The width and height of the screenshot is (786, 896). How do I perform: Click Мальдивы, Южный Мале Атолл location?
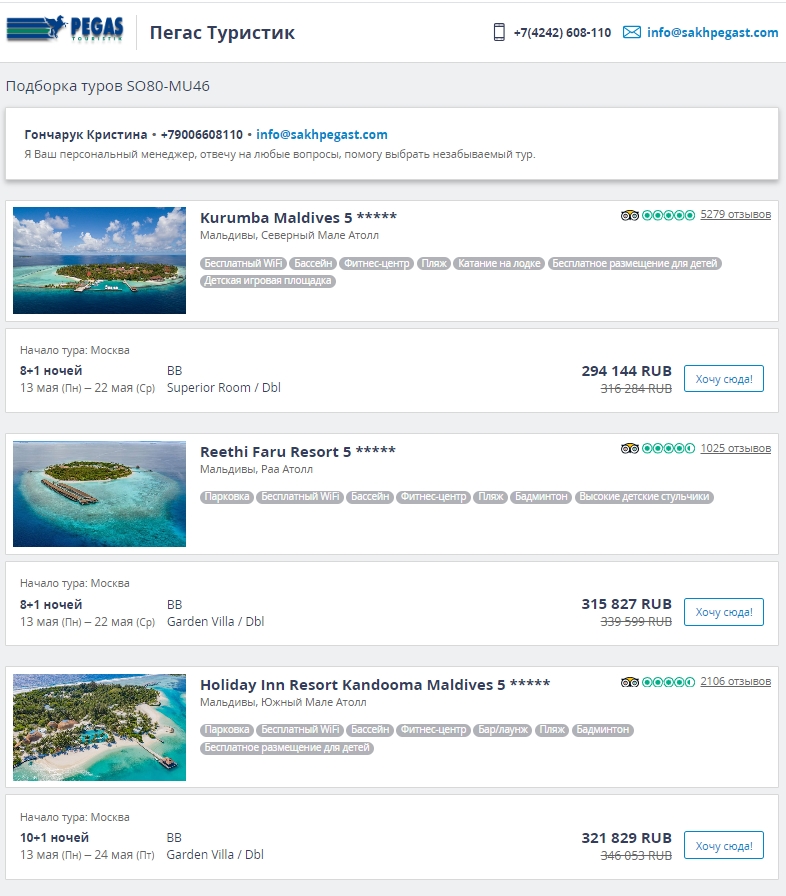(283, 702)
